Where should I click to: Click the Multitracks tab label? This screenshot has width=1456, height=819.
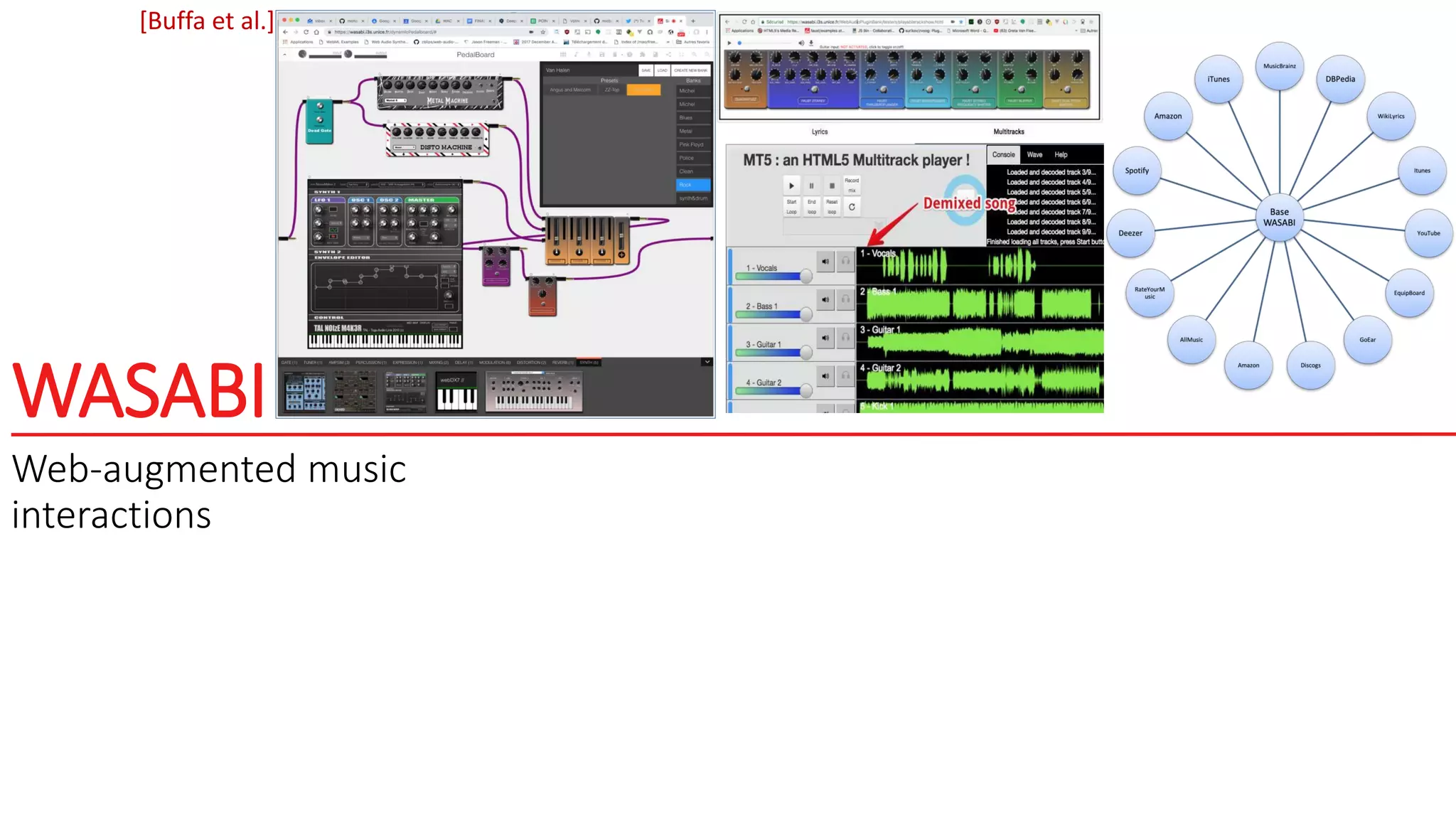click(x=1009, y=132)
